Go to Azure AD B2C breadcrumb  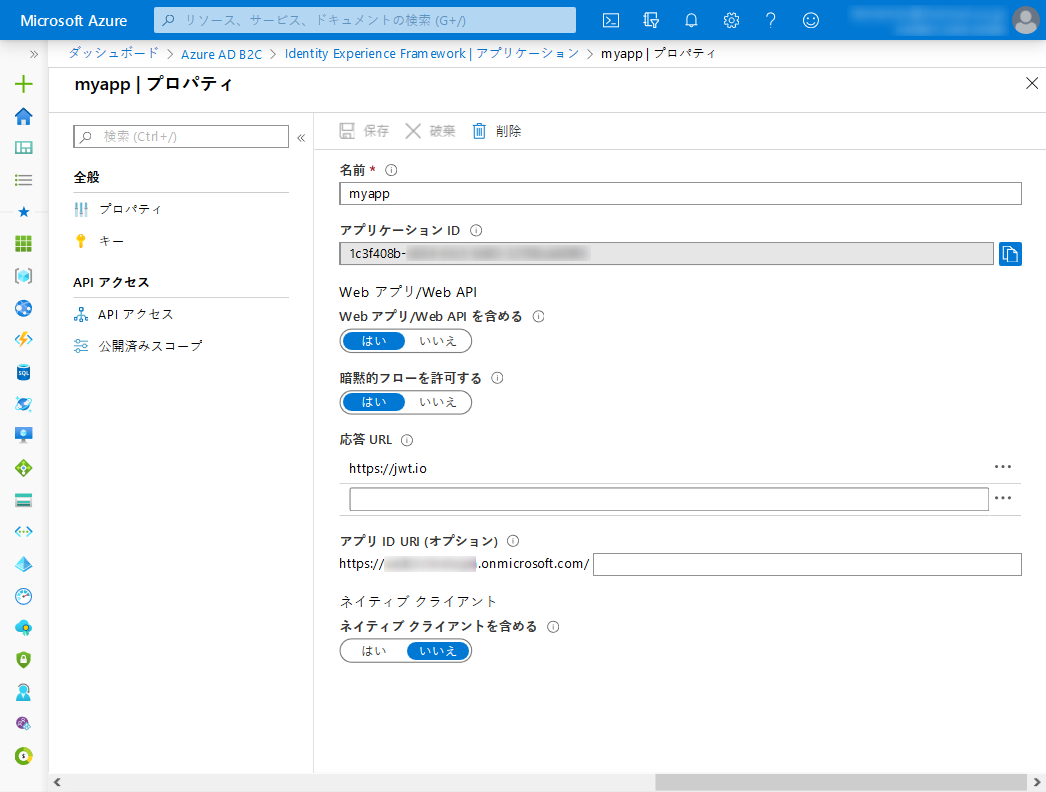coord(221,54)
